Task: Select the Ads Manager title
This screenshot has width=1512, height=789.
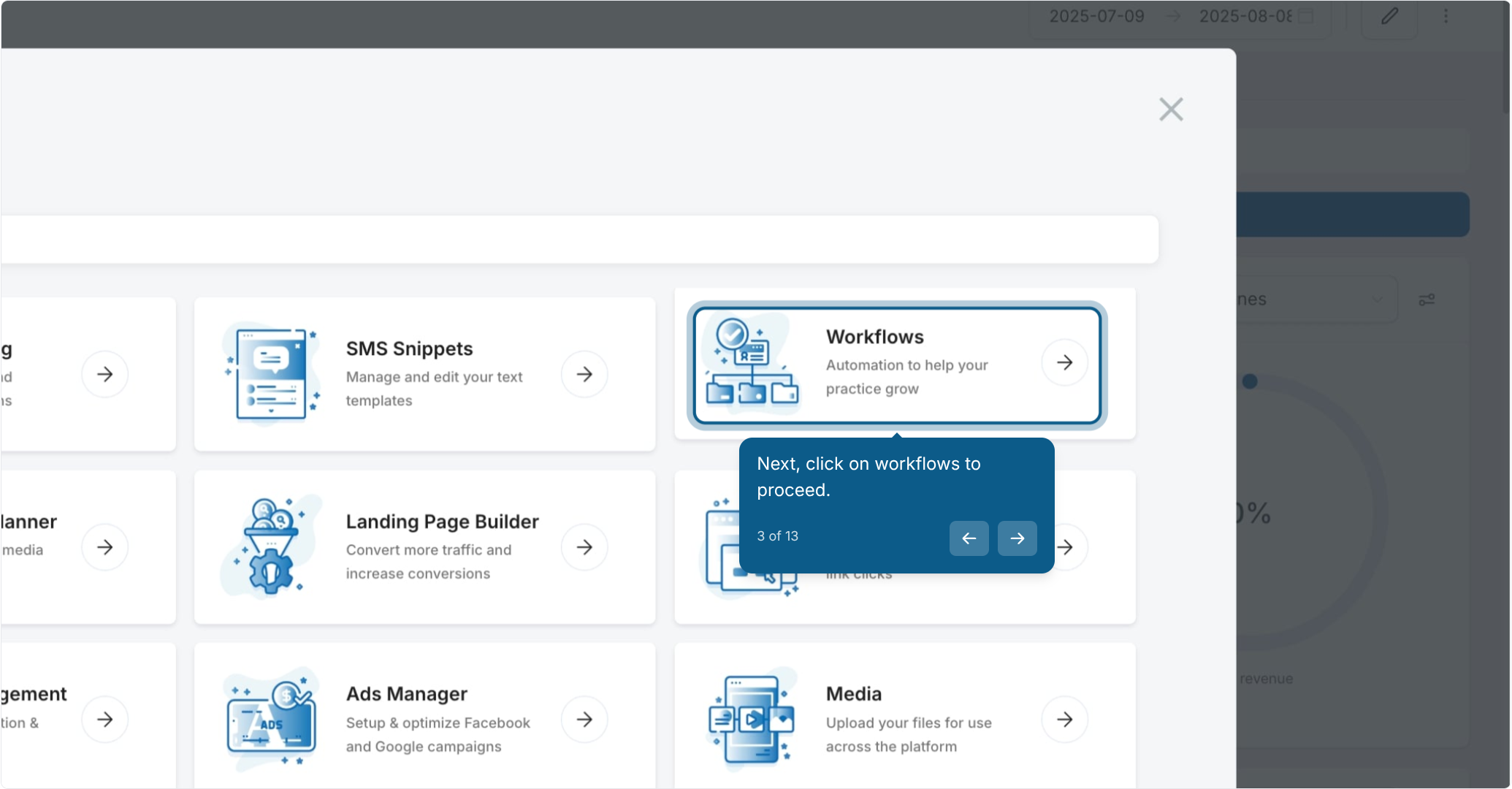Action: 406,694
